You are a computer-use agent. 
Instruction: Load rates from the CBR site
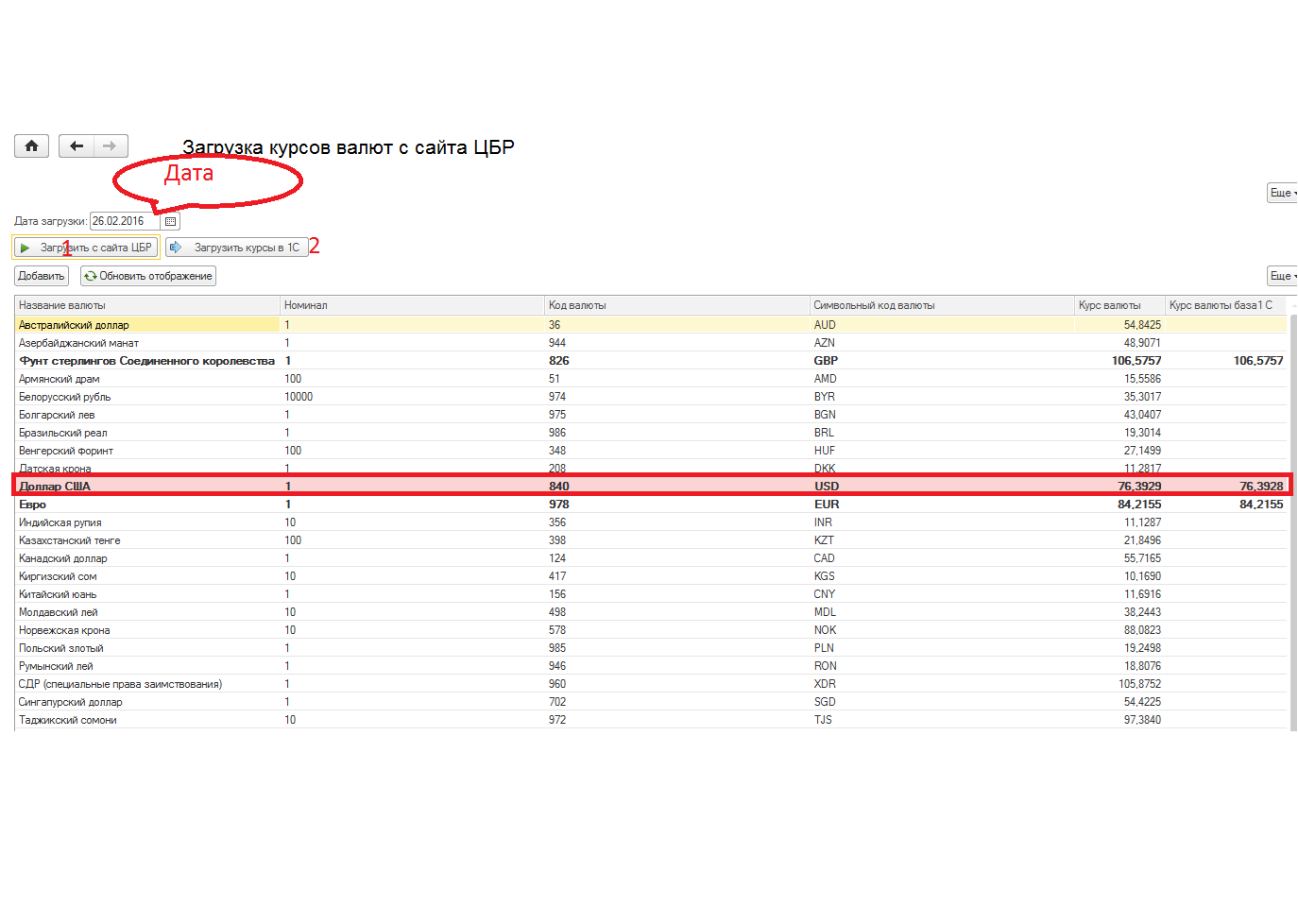85,248
